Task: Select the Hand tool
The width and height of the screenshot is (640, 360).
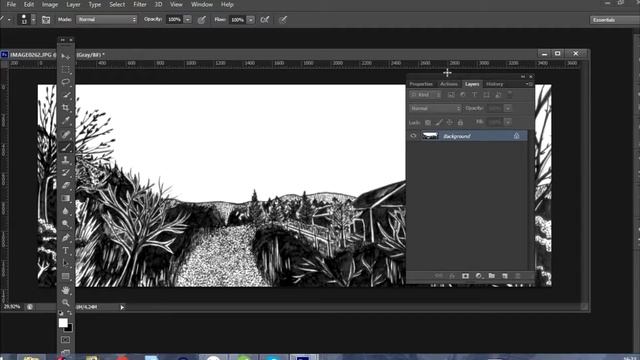Action: [x=65, y=290]
